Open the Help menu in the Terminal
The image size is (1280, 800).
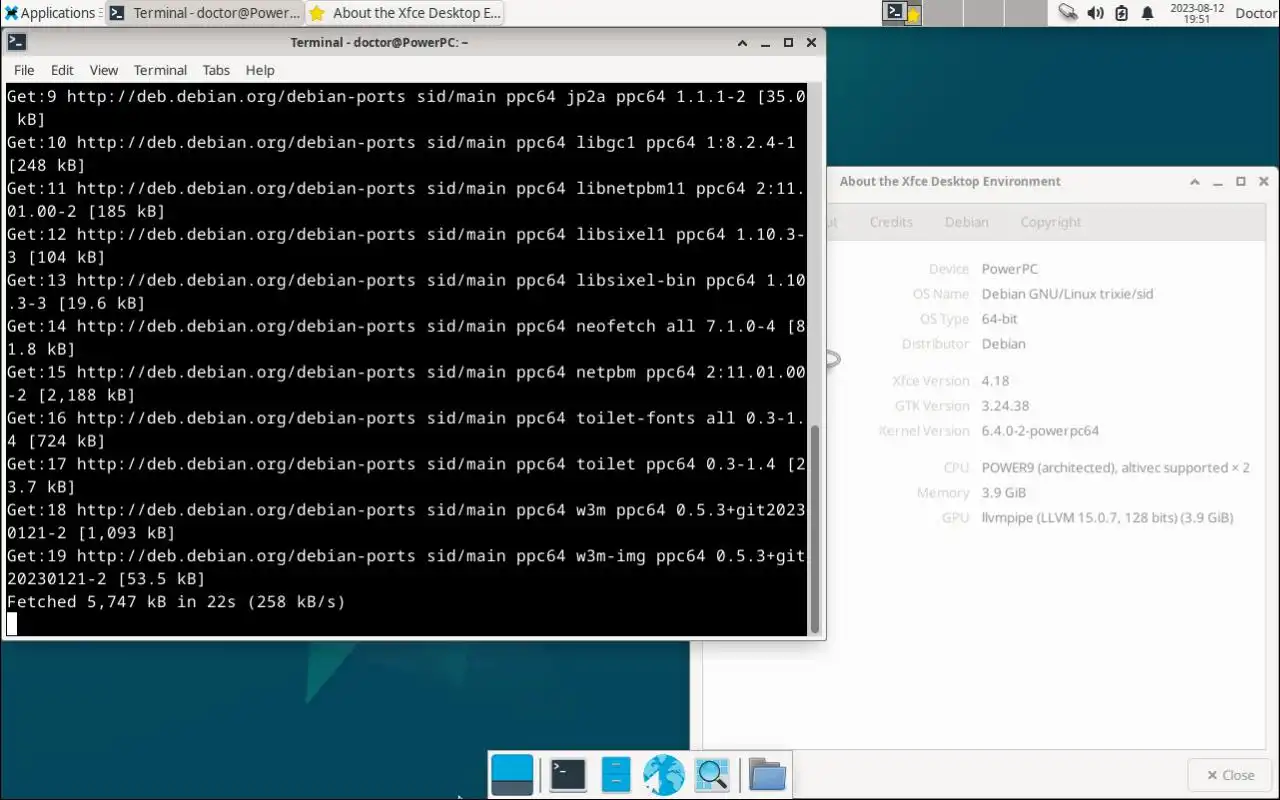pos(260,70)
